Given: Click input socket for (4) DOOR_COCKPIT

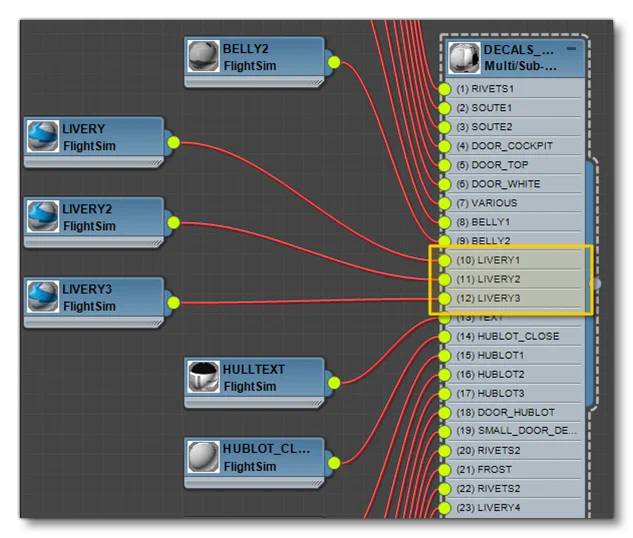Looking at the screenshot, I should (444, 146).
